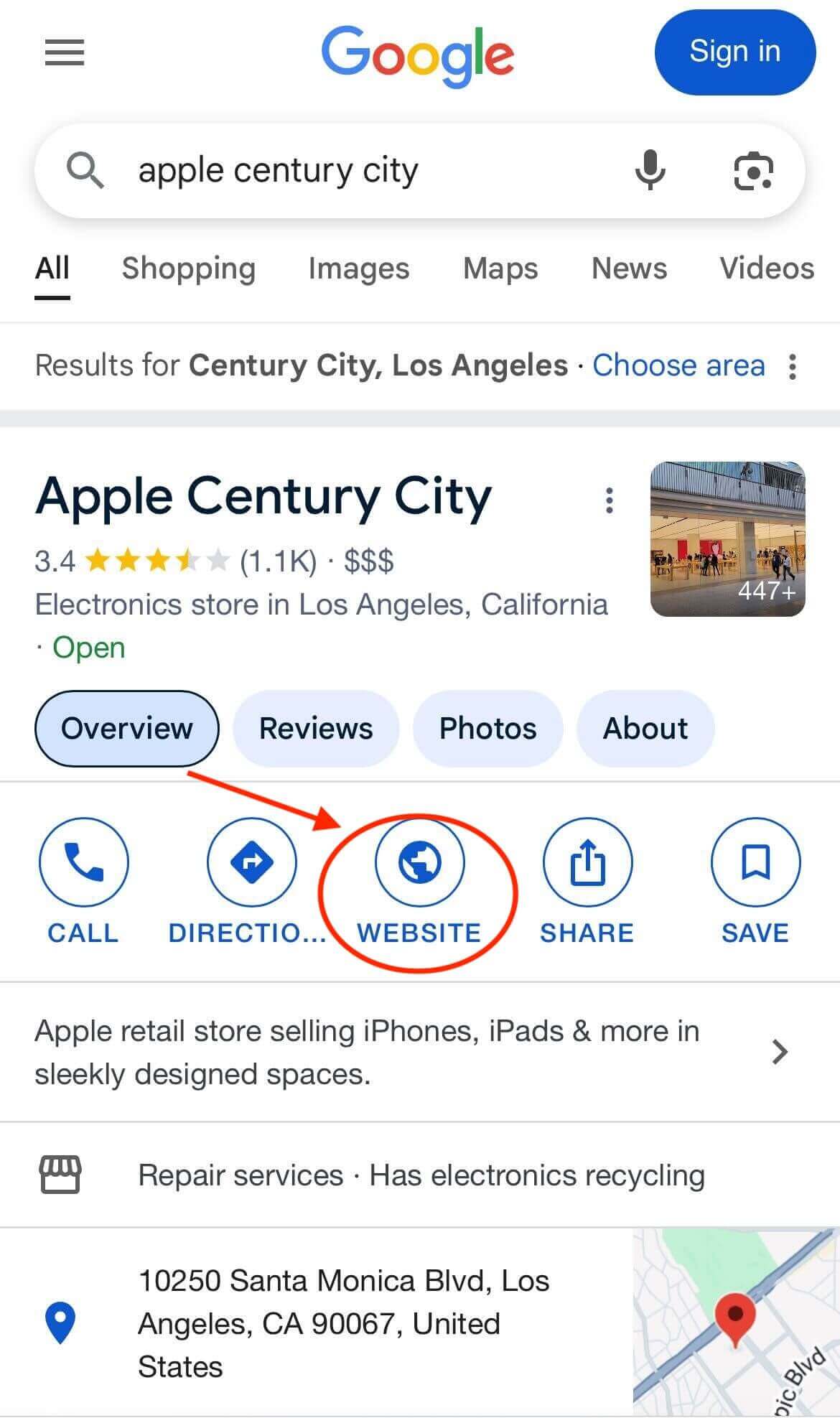This screenshot has height=1418, width=840.
Task: Select the Photos chip
Action: 487,728
